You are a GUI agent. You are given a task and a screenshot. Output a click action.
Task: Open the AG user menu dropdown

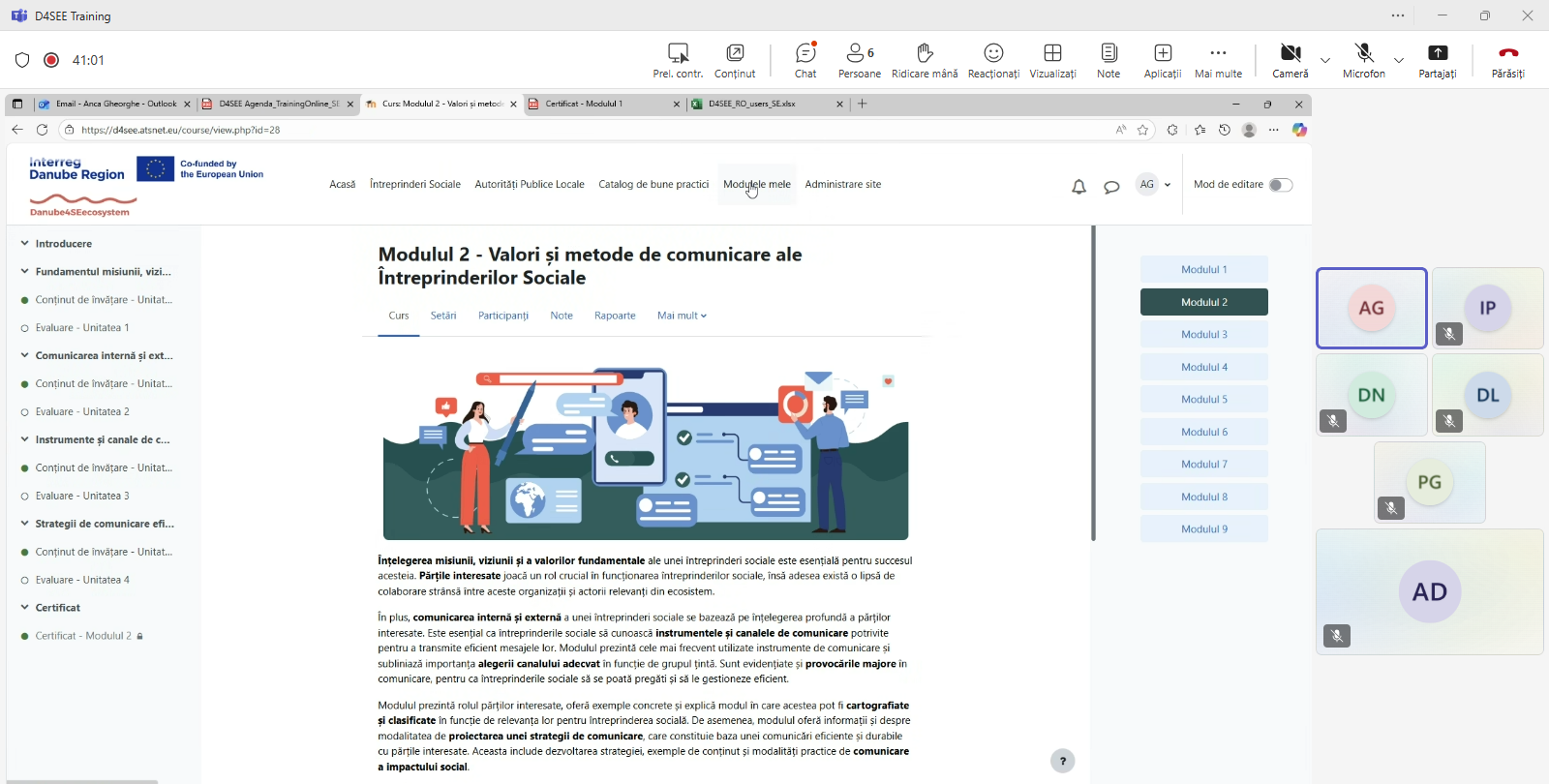[1154, 184]
